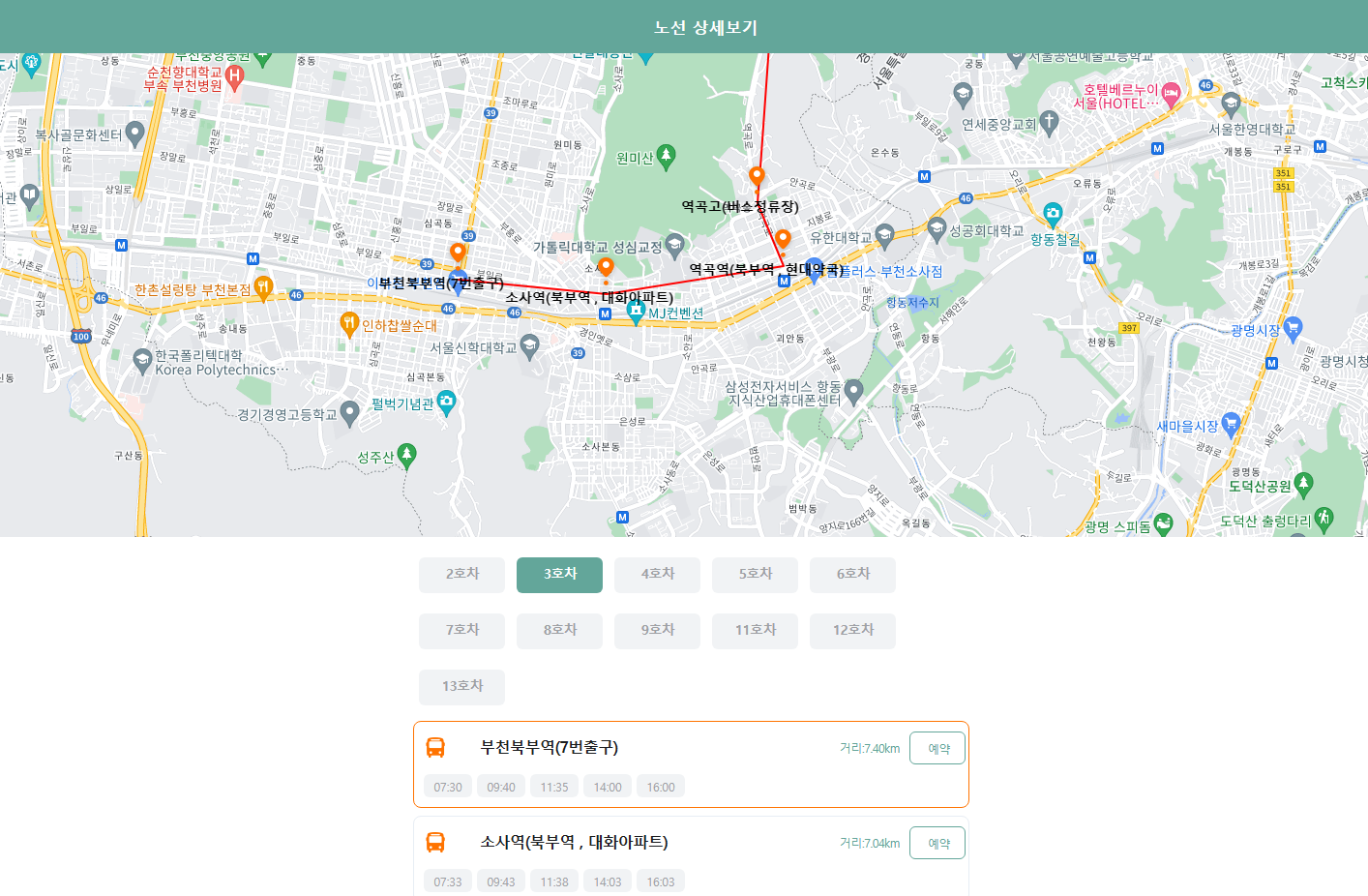1368x896 pixels.
Task: Click the 11:38 time chip for 소사역
Action: tap(554, 881)
